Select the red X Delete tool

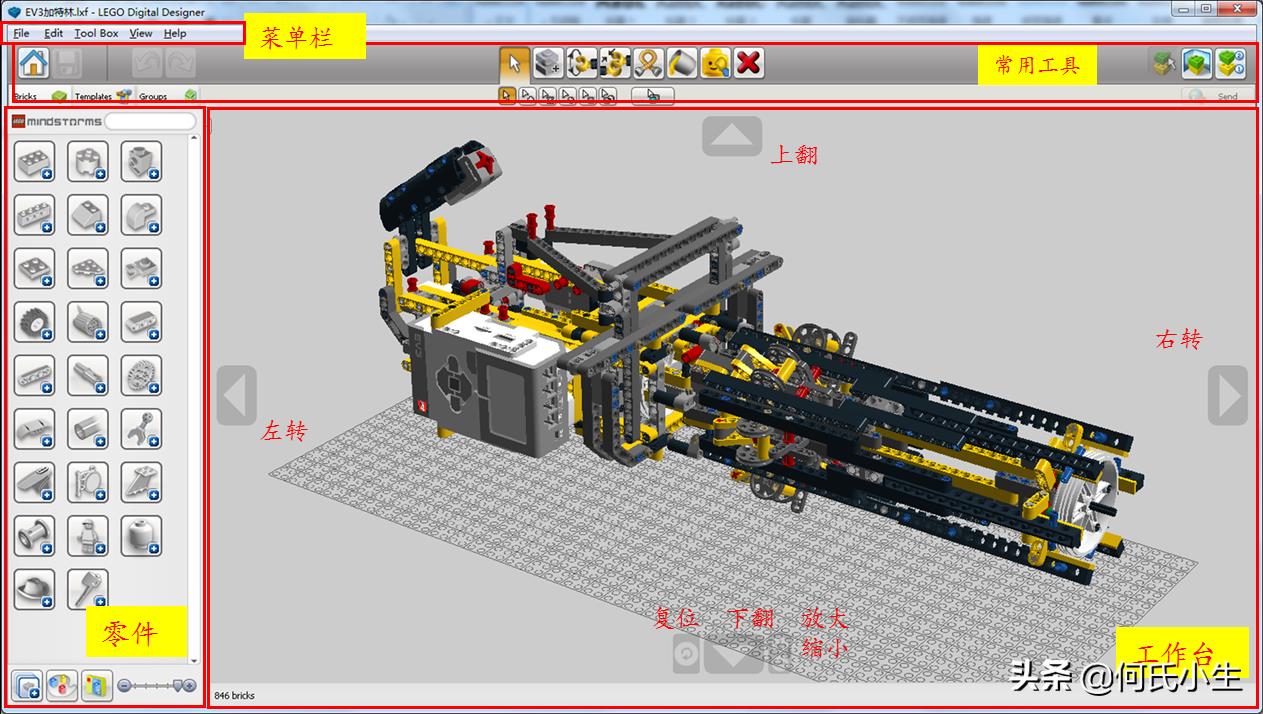click(748, 63)
